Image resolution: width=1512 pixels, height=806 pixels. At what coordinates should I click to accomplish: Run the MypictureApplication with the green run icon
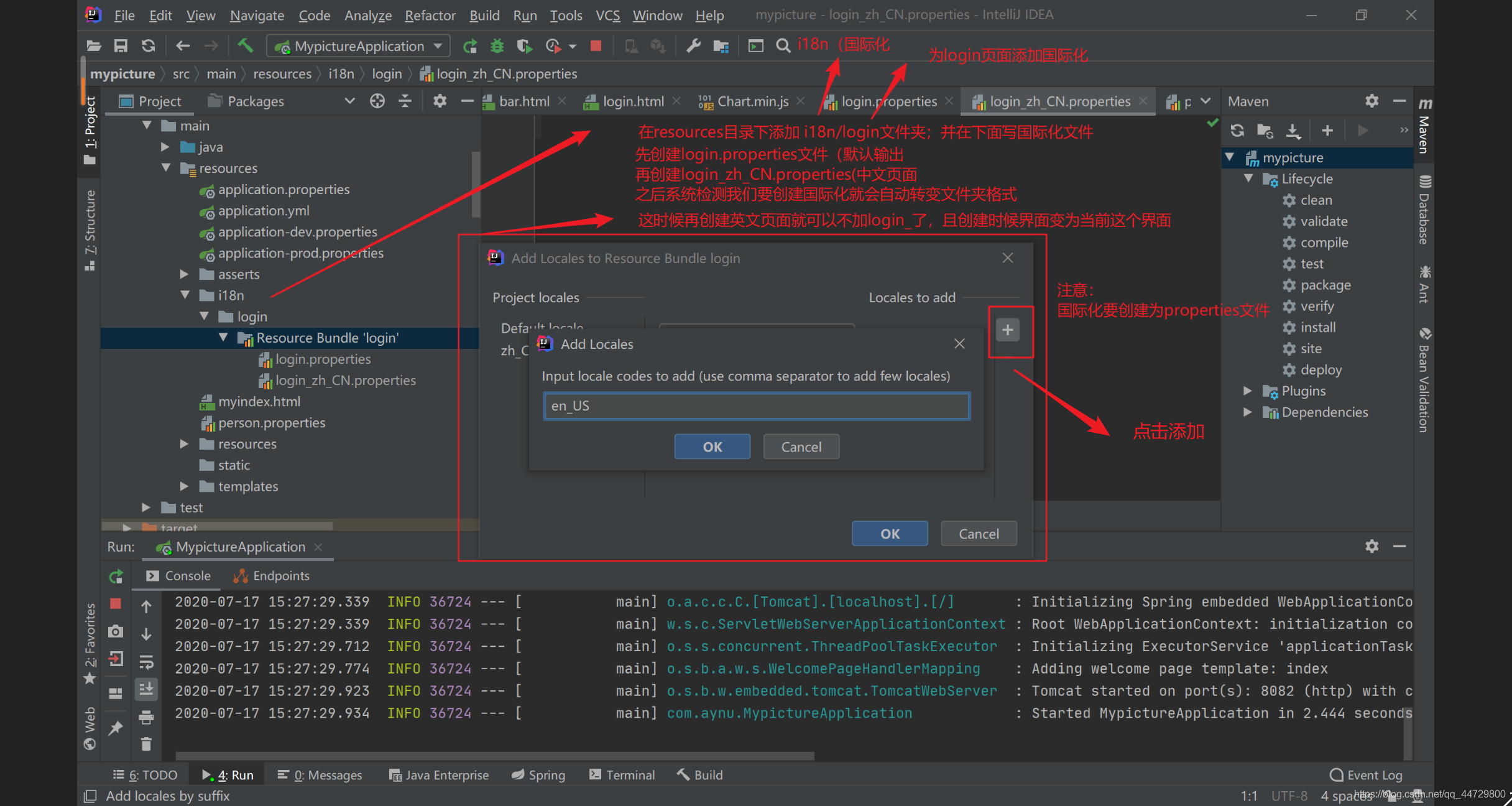tap(471, 45)
